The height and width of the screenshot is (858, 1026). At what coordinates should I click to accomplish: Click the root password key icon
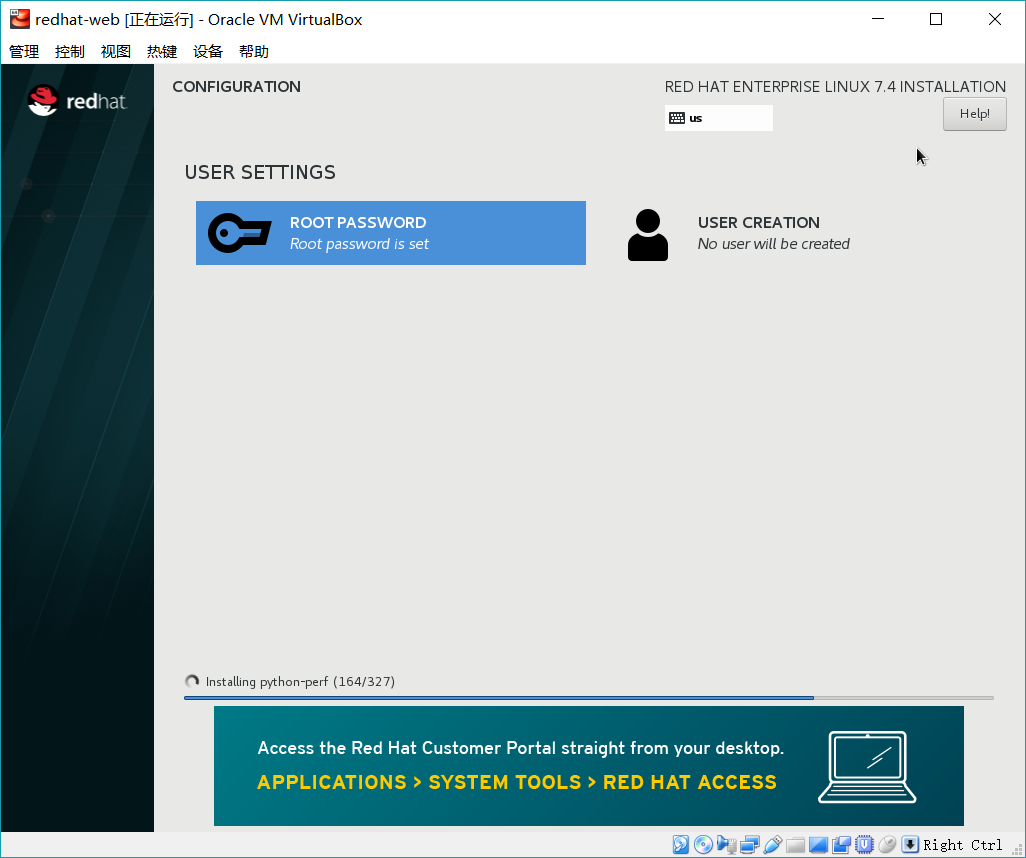tap(239, 233)
